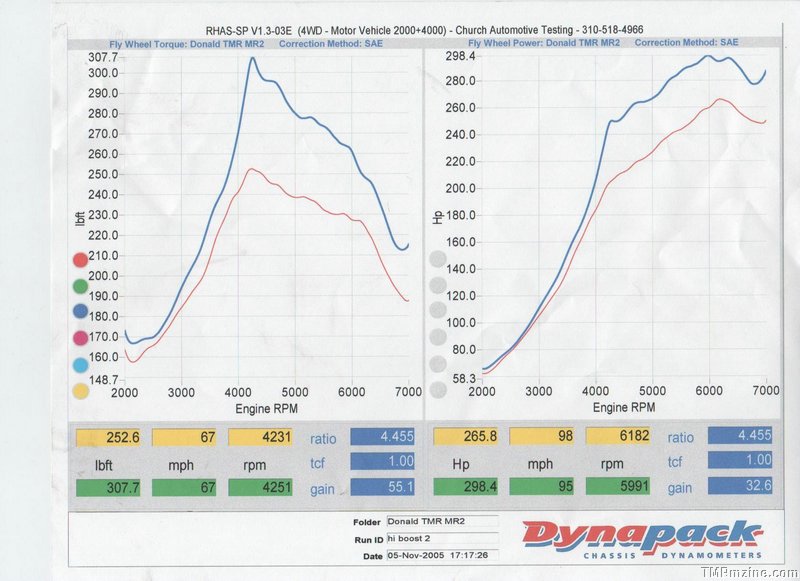Click the yellow 67 mph value box

coord(184,437)
